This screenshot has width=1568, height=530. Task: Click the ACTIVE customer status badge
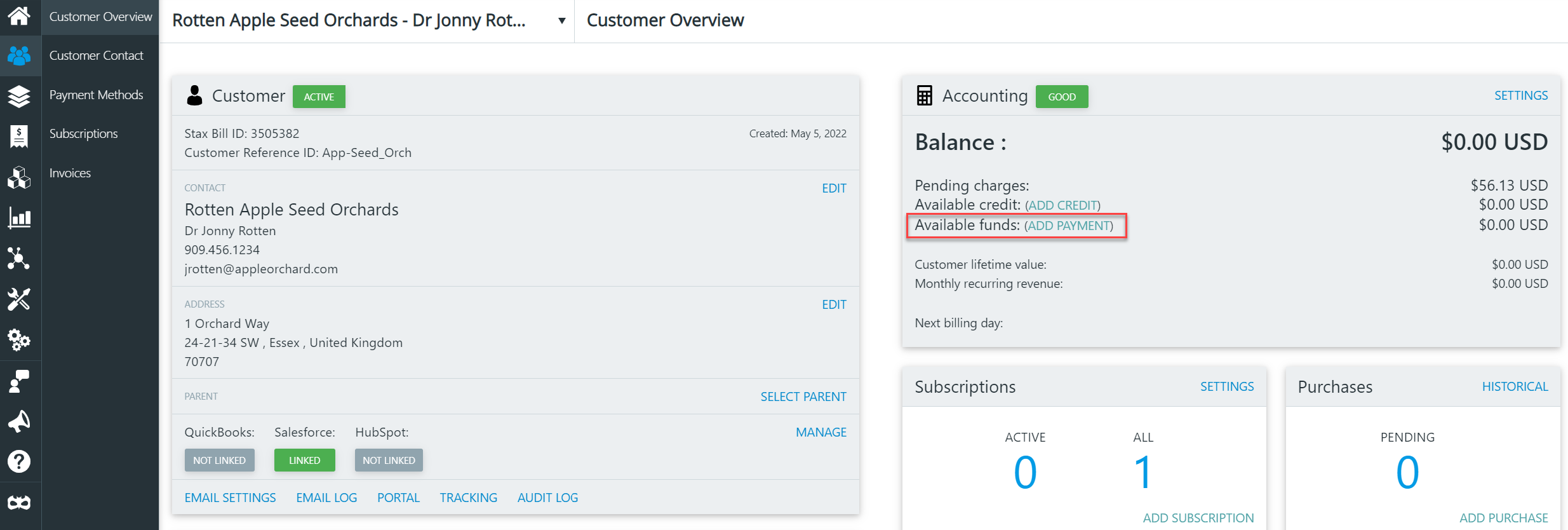319,97
